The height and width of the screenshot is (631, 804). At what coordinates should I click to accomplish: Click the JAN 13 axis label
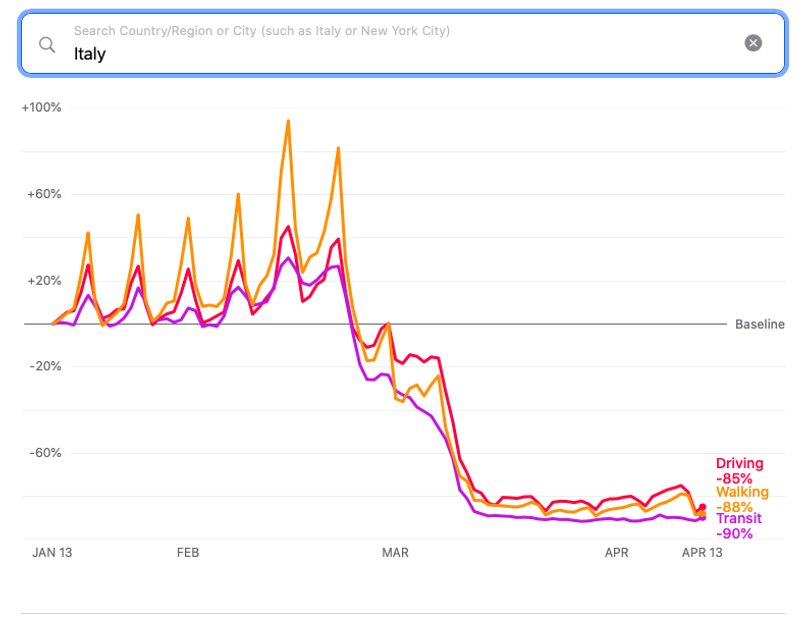point(52,553)
